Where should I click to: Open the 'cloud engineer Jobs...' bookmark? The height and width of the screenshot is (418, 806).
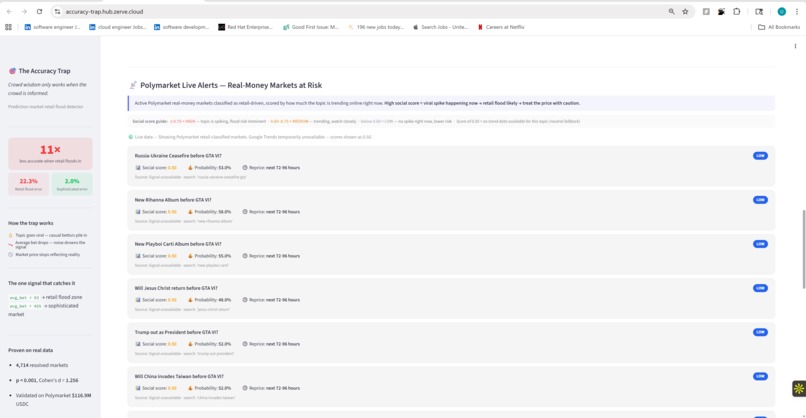click(117, 27)
